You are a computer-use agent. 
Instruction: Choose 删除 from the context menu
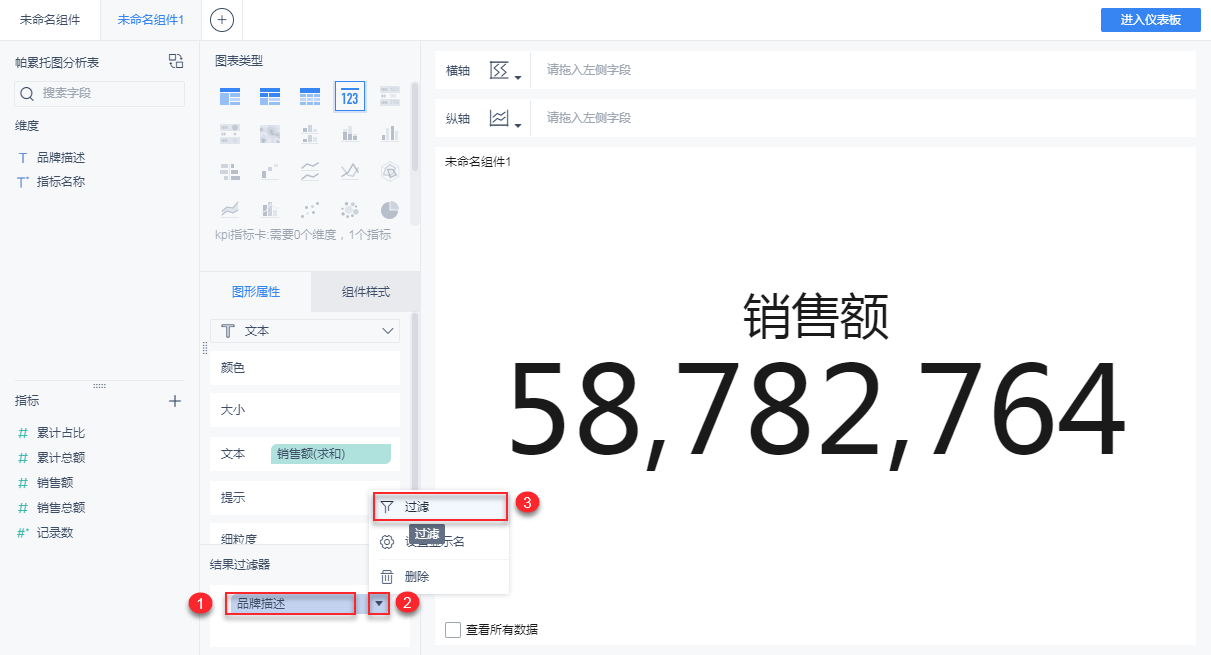(x=440, y=577)
